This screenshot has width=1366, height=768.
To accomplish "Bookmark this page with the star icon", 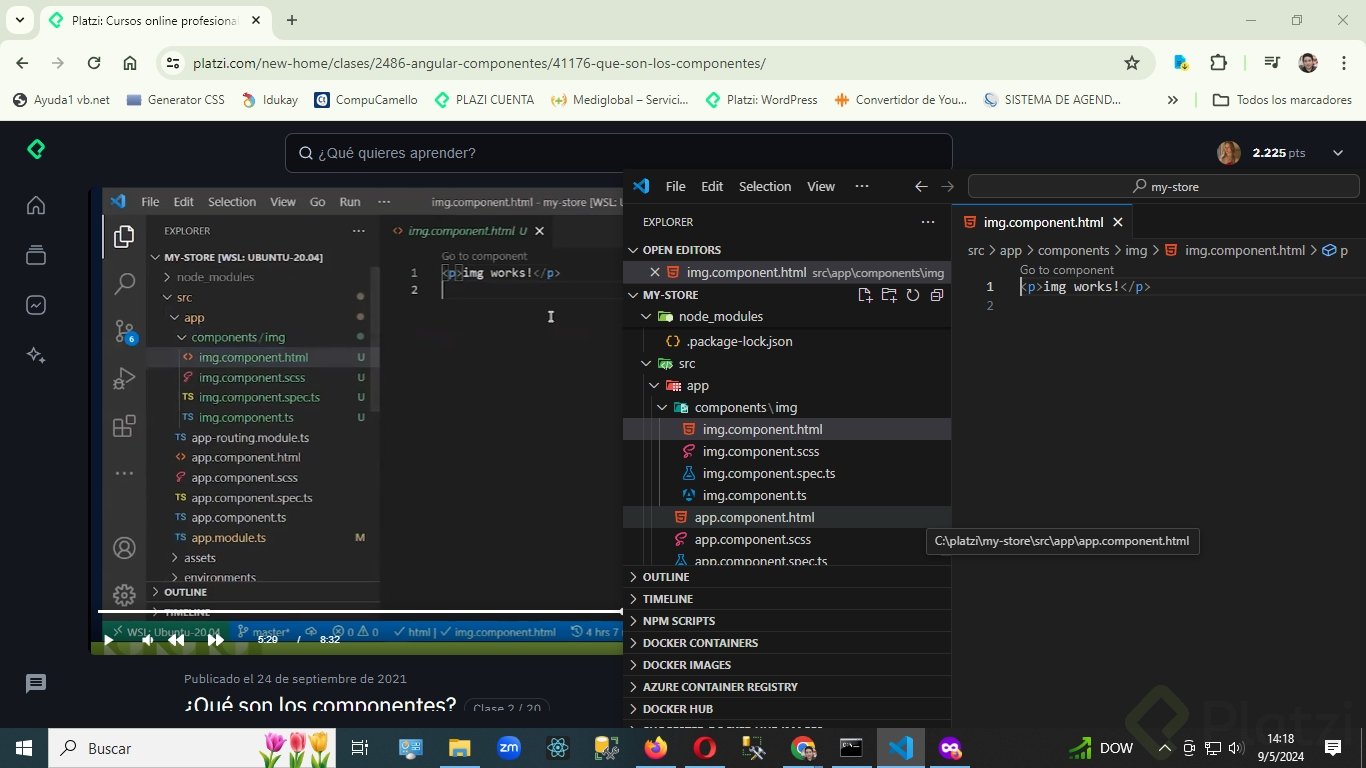I will coord(1132,63).
